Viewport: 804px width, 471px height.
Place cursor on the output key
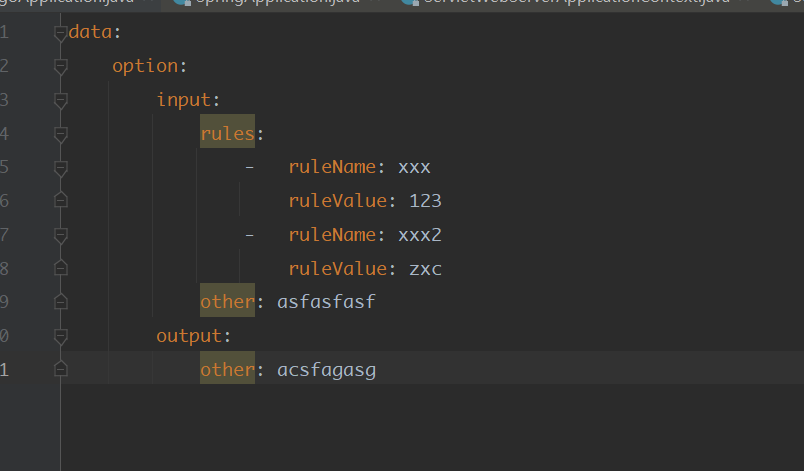pyautogui.click(x=189, y=336)
